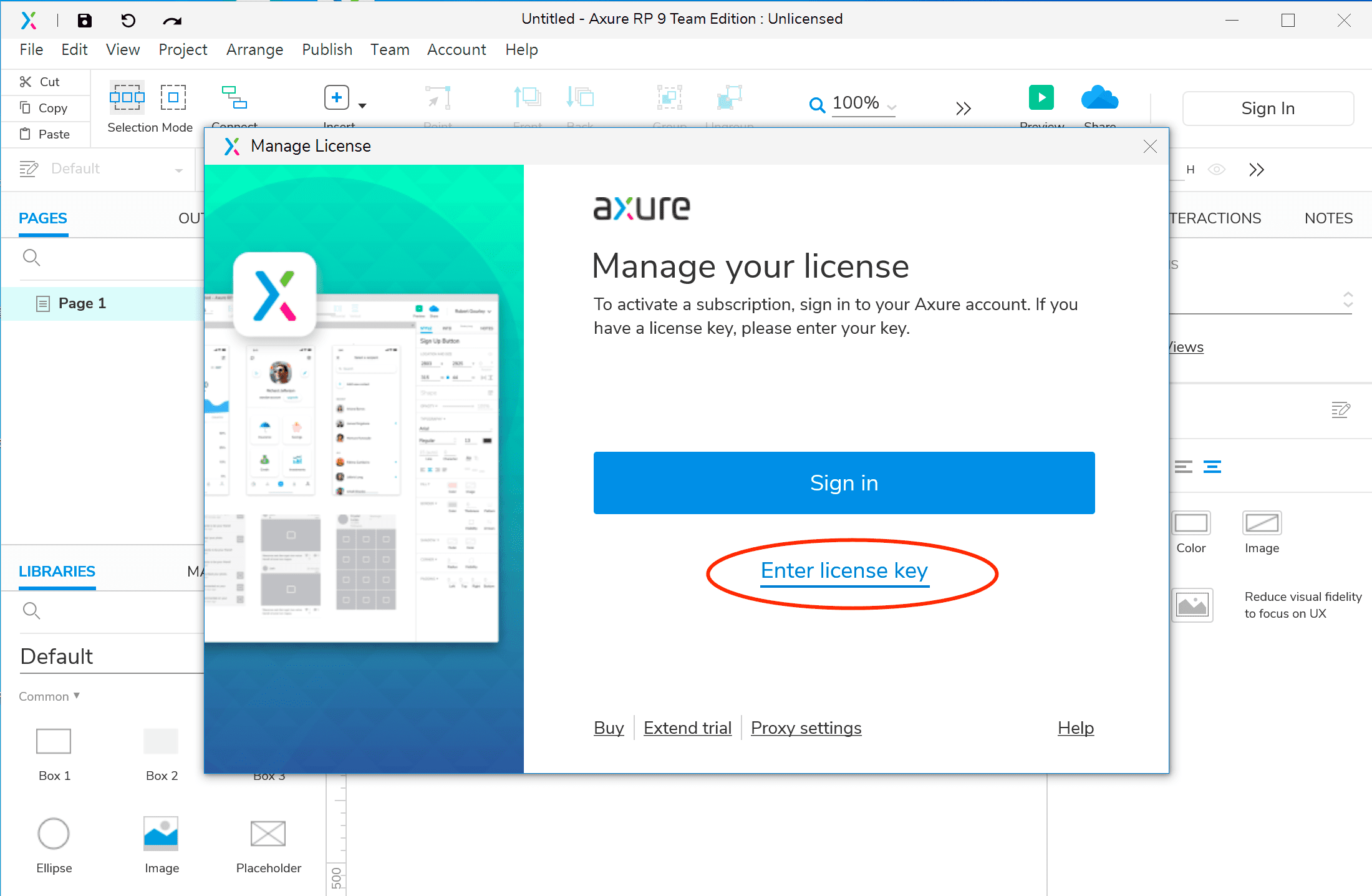
Task: Click the green Preview play icon
Action: point(1041,97)
